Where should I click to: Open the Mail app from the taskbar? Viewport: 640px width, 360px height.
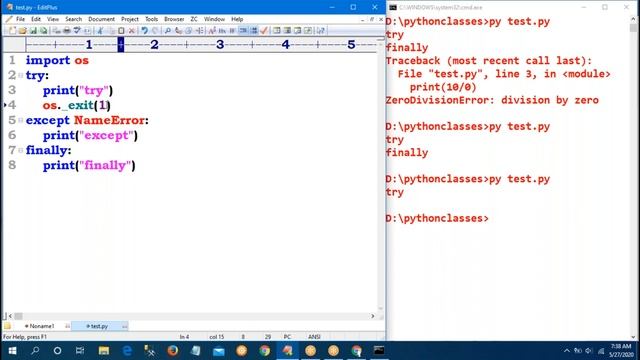pos(219,351)
